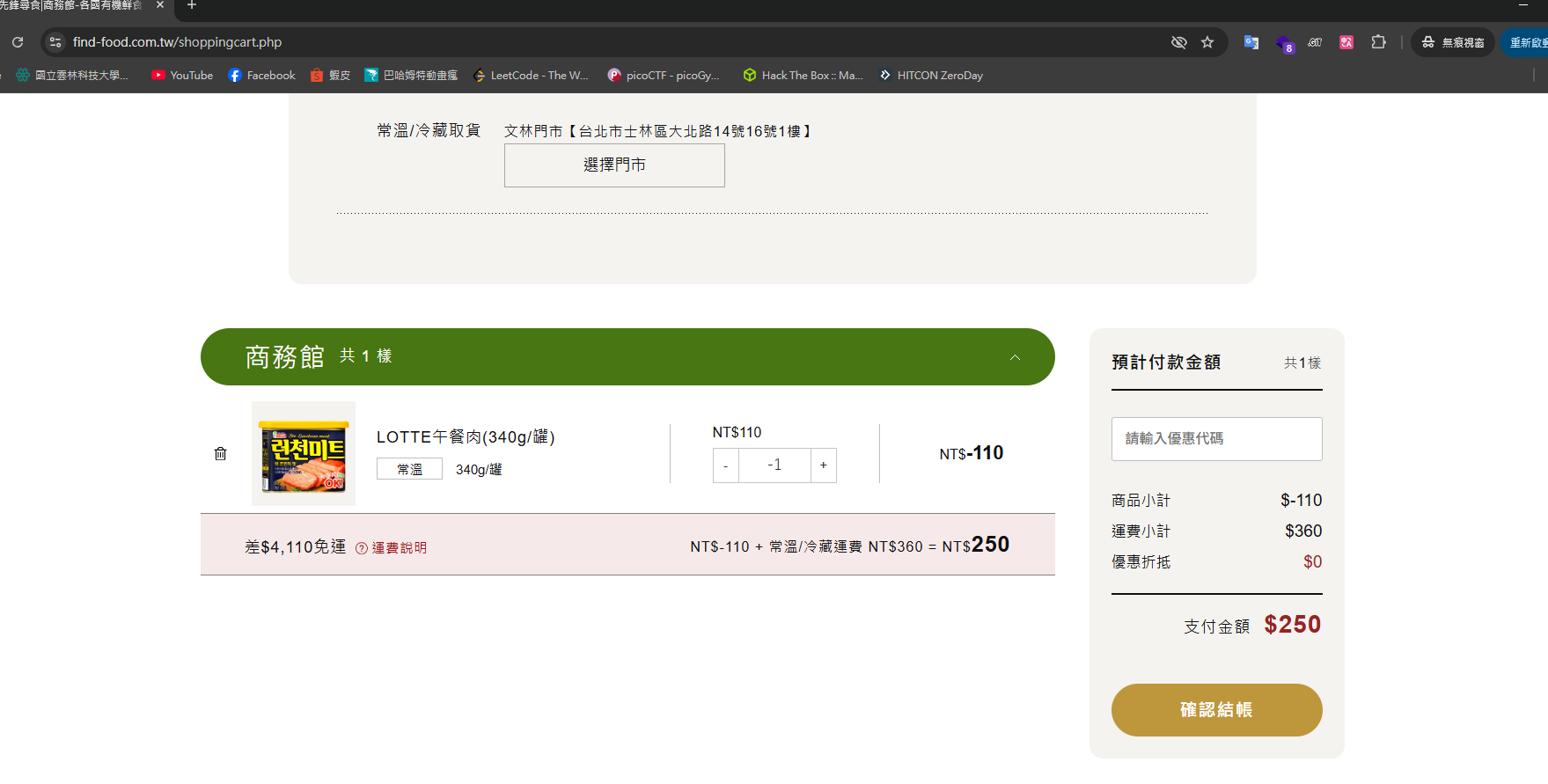Click the quantity field showing -1
The image size is (1548, 784).
pos(774,465)
